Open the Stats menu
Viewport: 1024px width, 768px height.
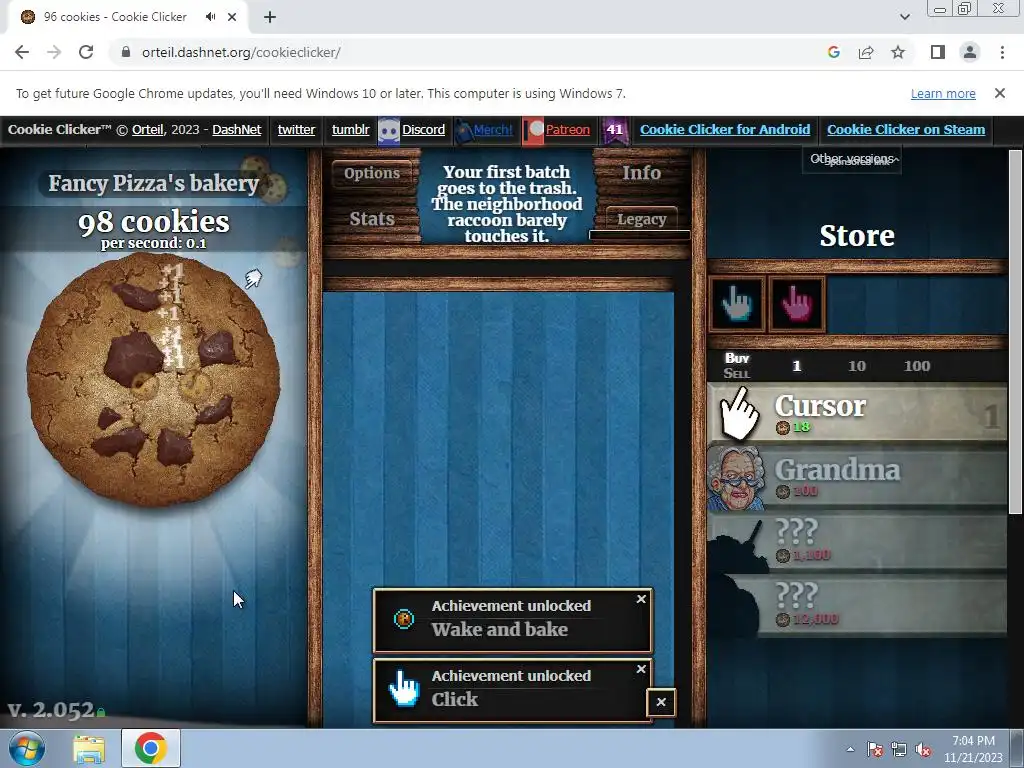pyautogui.click(x=372, y=219)
